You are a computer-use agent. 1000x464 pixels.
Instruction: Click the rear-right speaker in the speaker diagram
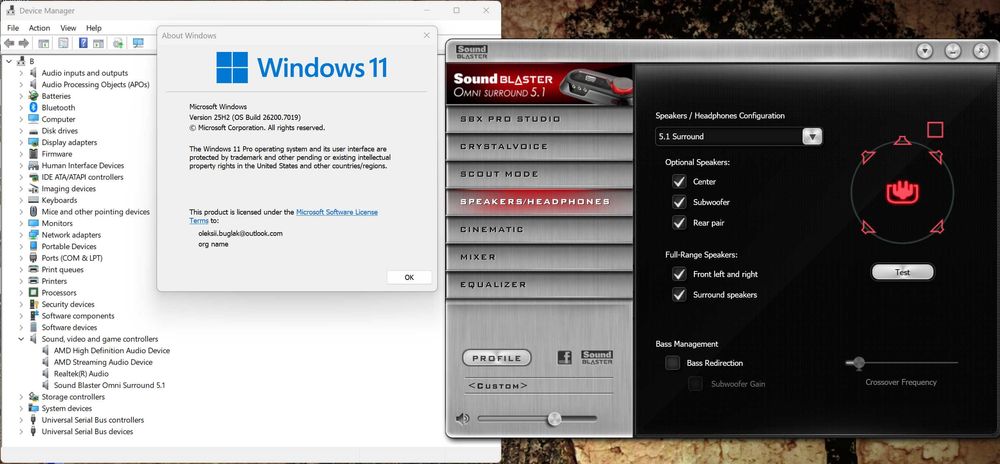936,226
